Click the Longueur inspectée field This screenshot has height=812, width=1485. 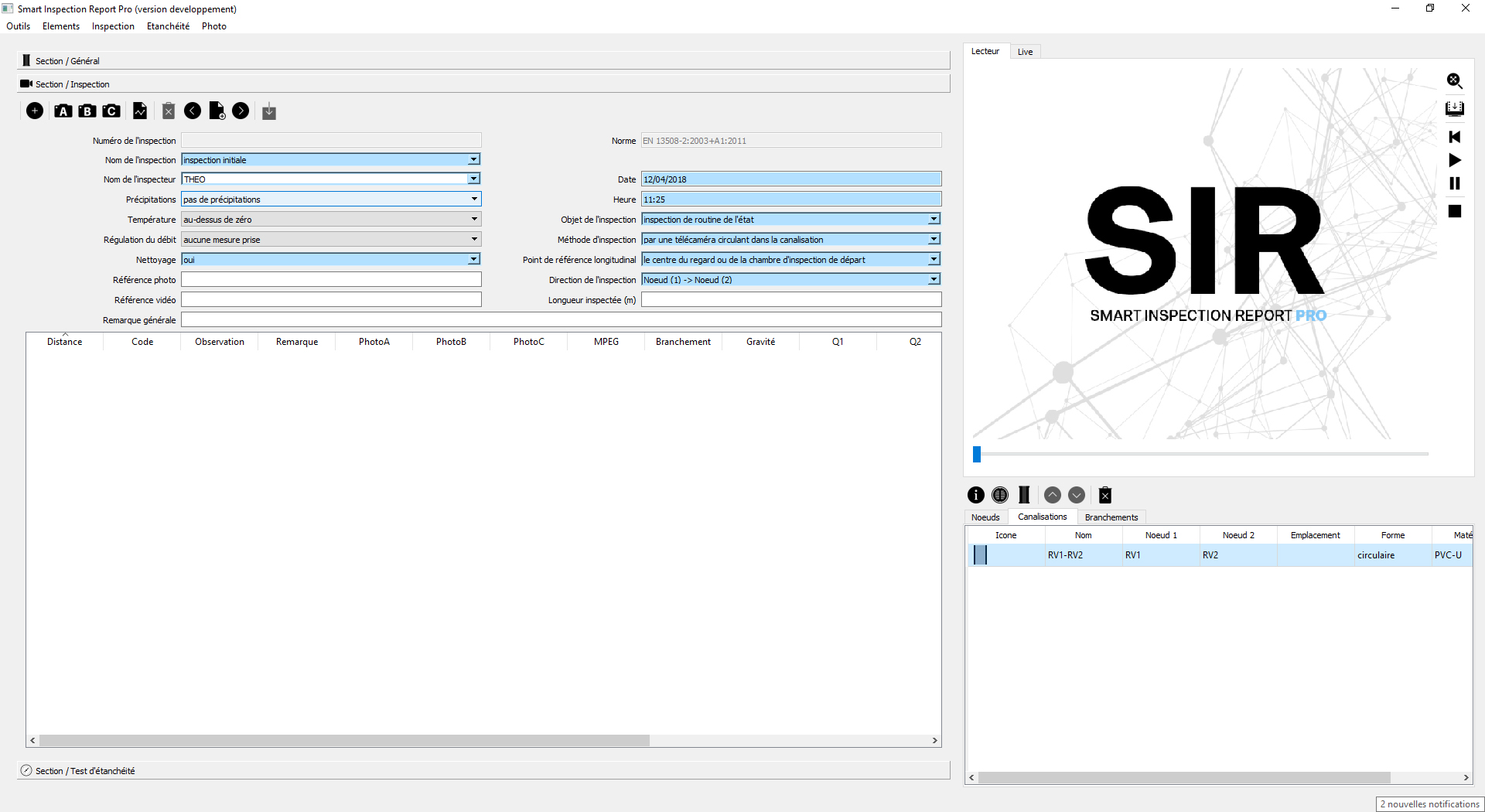[x=791, y=300]
